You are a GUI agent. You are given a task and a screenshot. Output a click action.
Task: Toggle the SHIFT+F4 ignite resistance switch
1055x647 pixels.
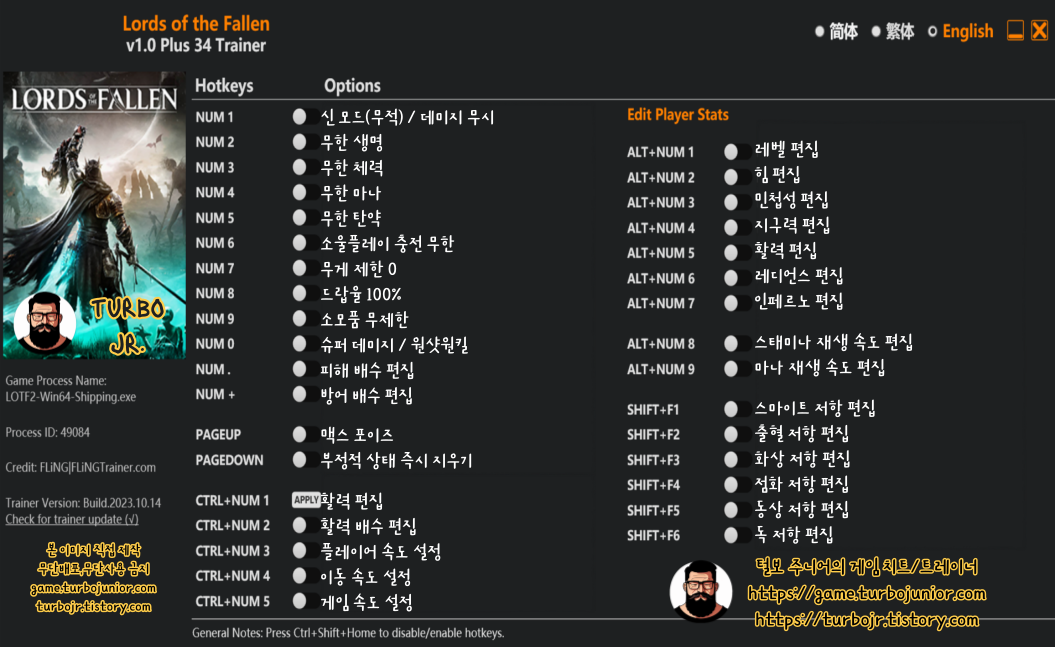click(737, 485)
